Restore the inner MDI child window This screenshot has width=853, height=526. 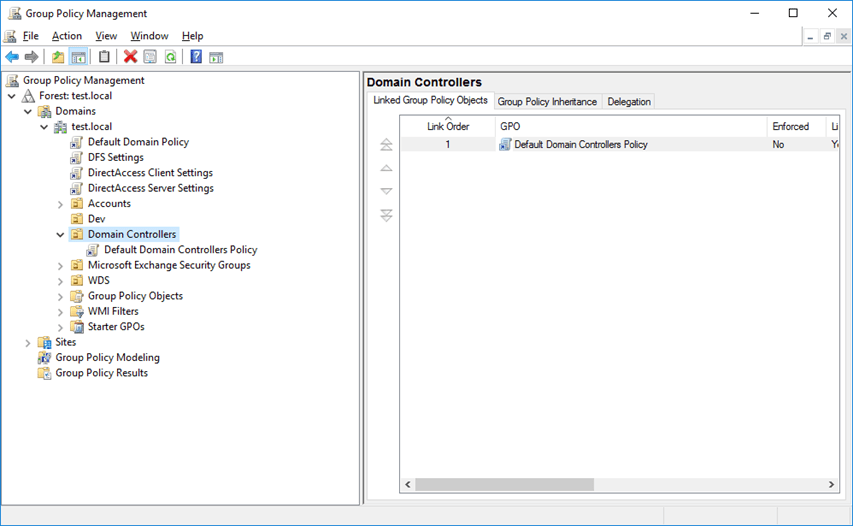coord(827,36)
